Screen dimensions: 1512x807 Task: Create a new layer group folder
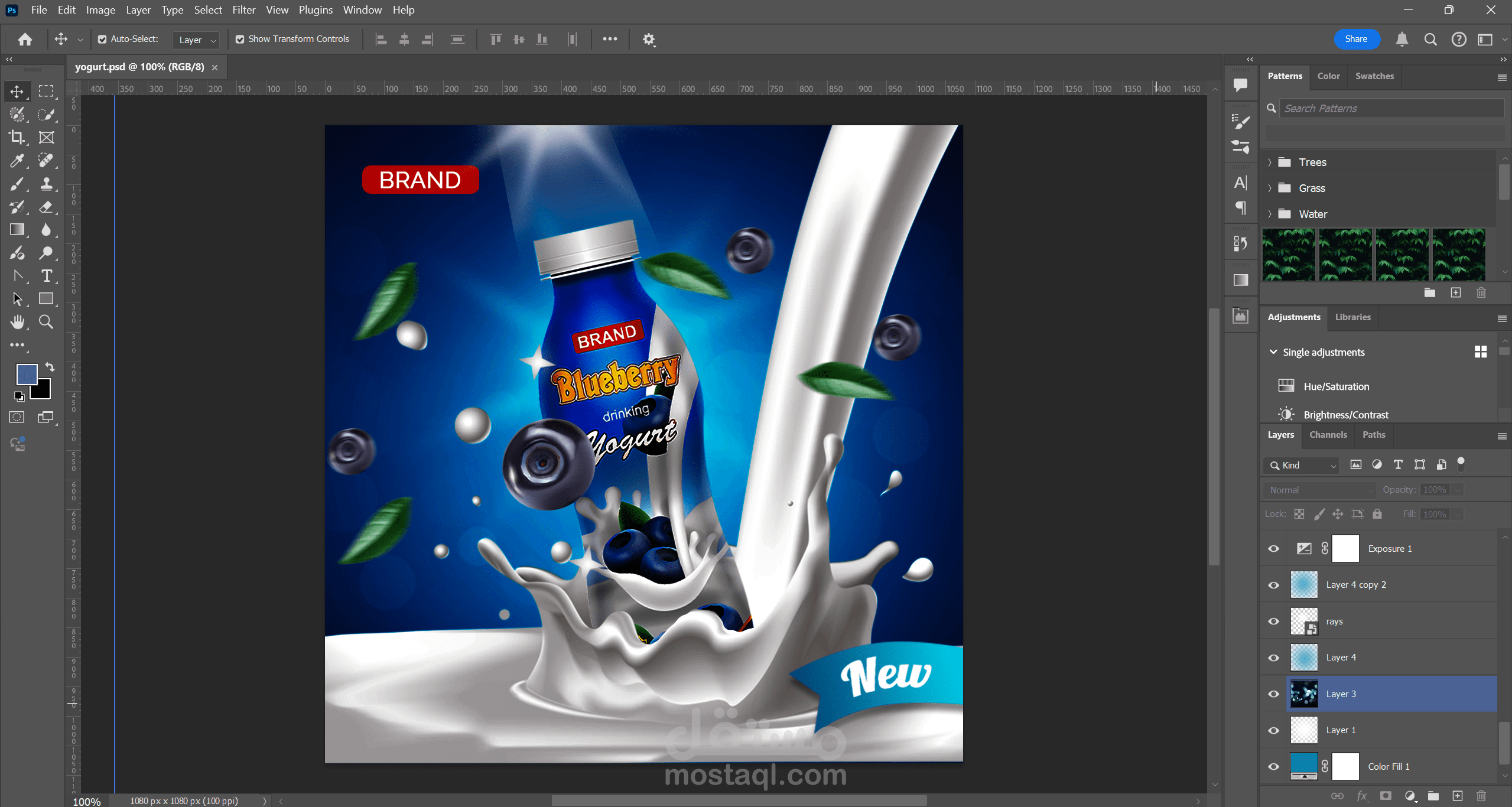coord(1433,796)
